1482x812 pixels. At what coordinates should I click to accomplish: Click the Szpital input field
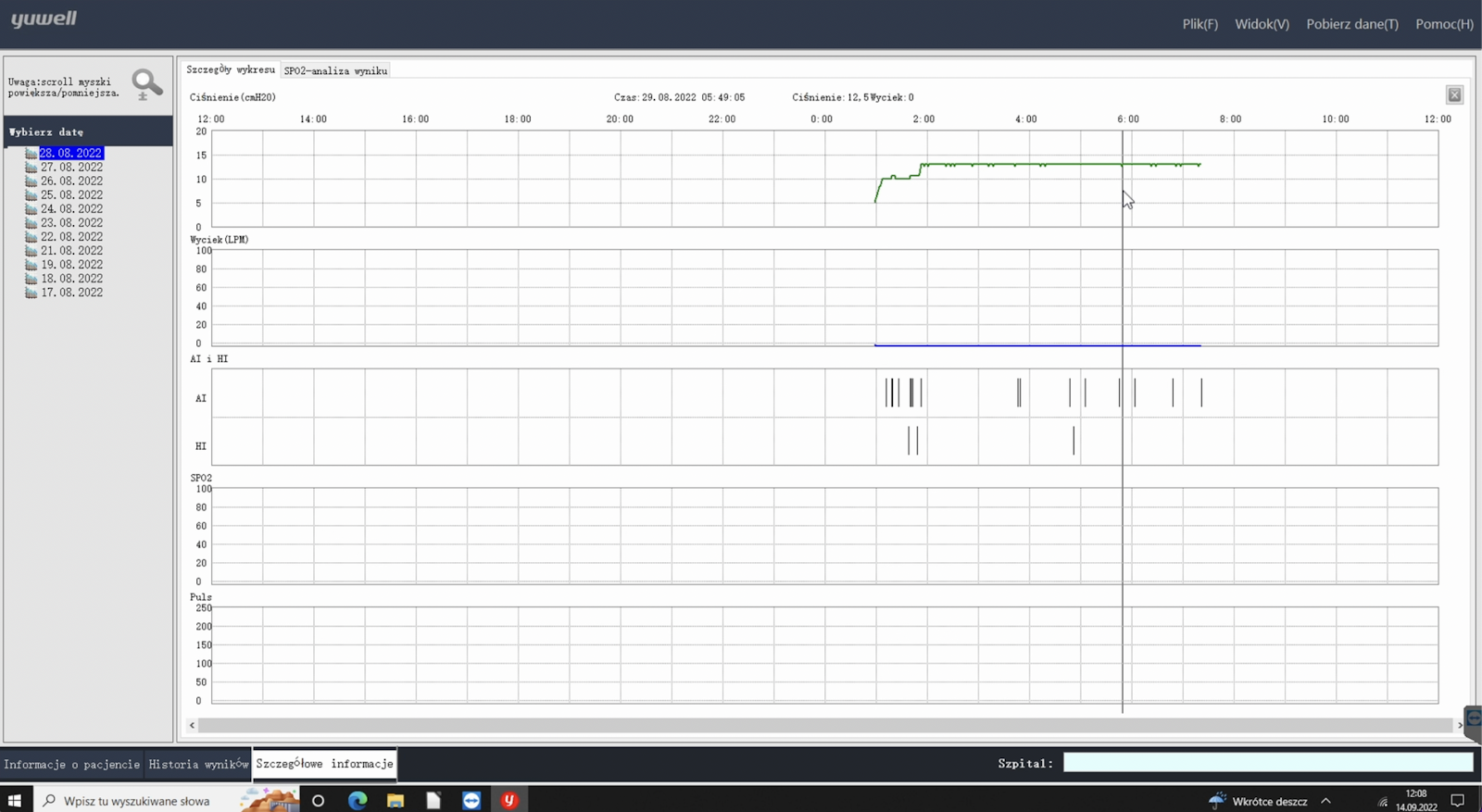pos(1267,763)
